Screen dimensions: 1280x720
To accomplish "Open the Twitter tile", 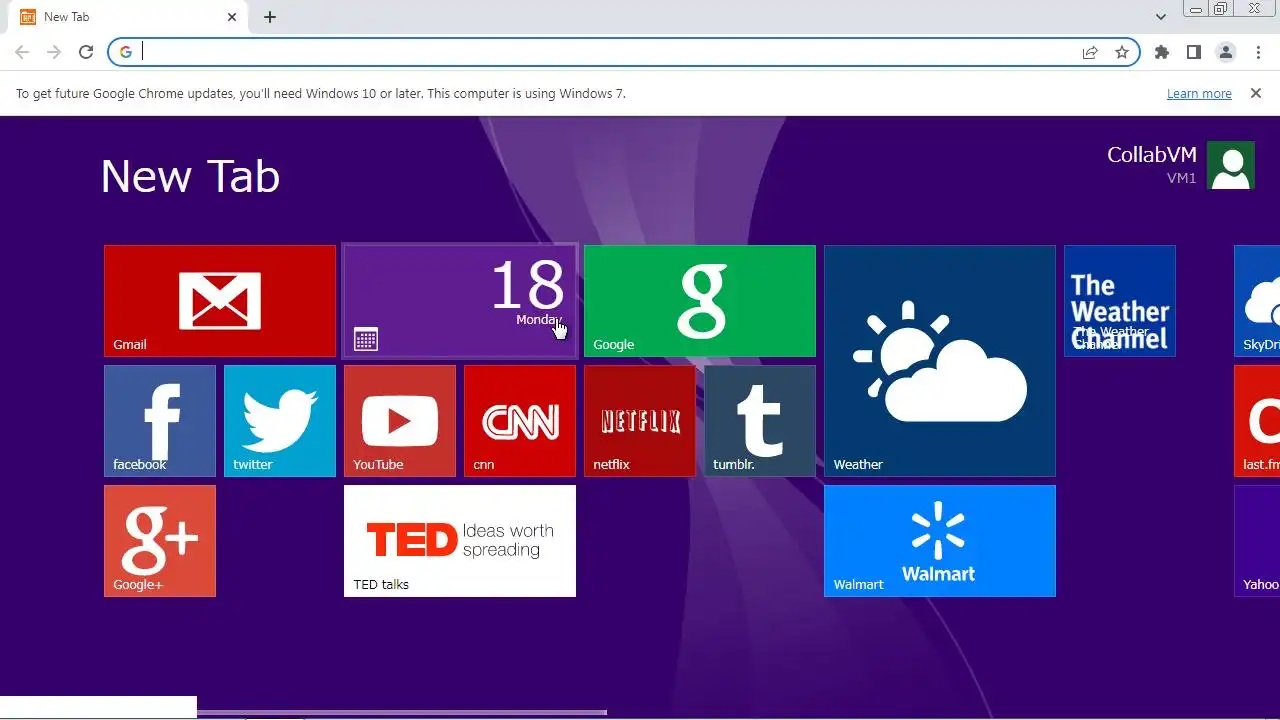I will [x=280, y=421].
